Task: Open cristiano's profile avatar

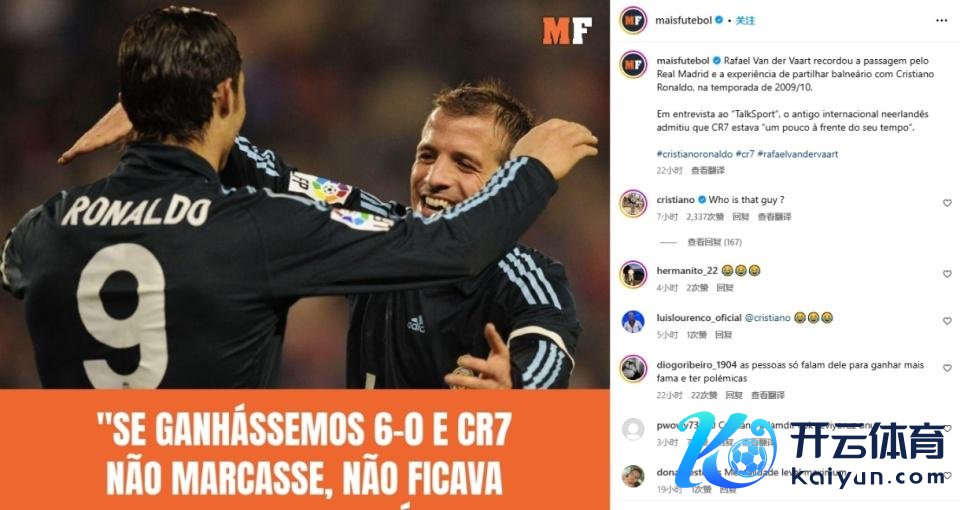Action: pyautogui.click(x=633, y=204)
